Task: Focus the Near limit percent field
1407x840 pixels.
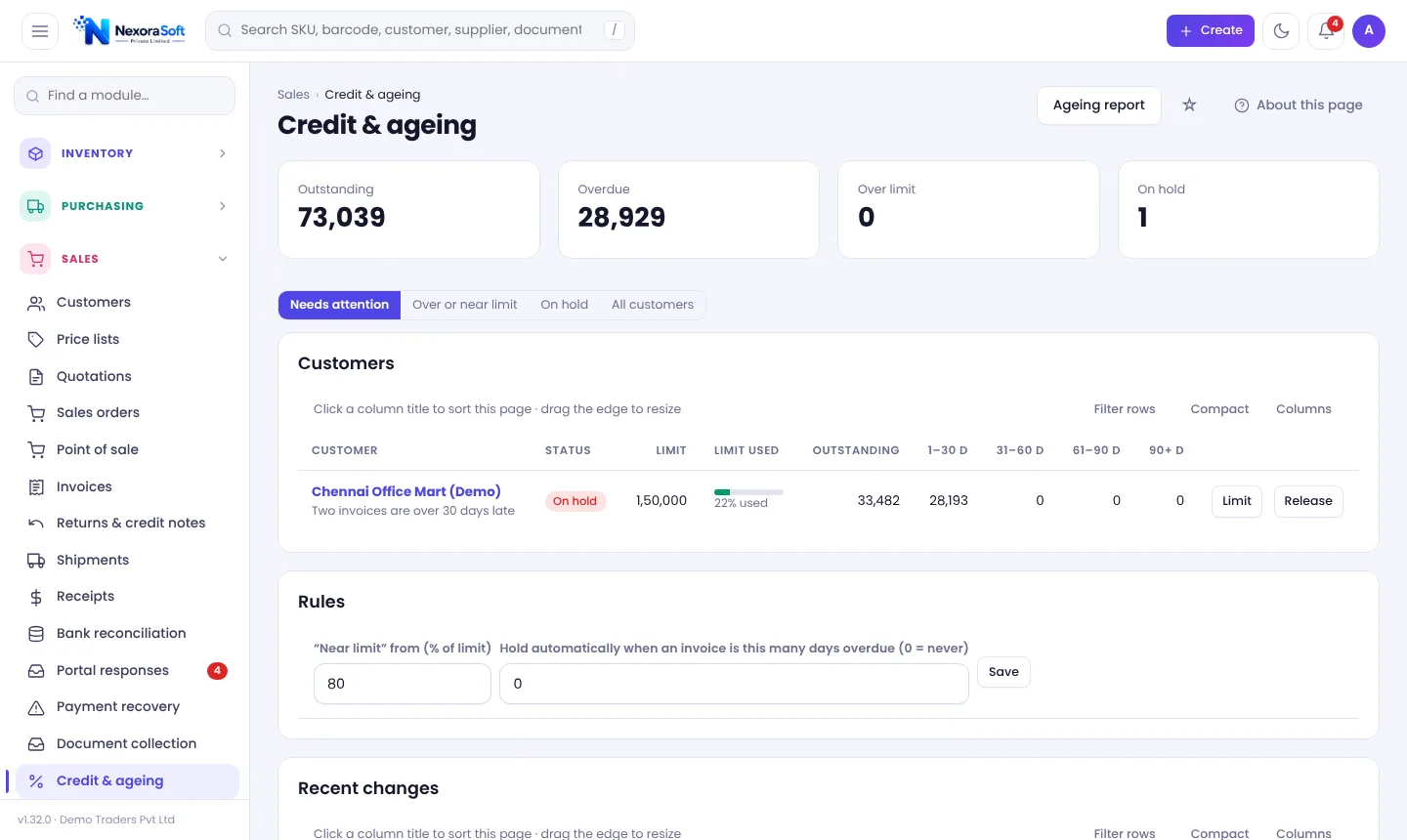Action: [x=403, y=684]
